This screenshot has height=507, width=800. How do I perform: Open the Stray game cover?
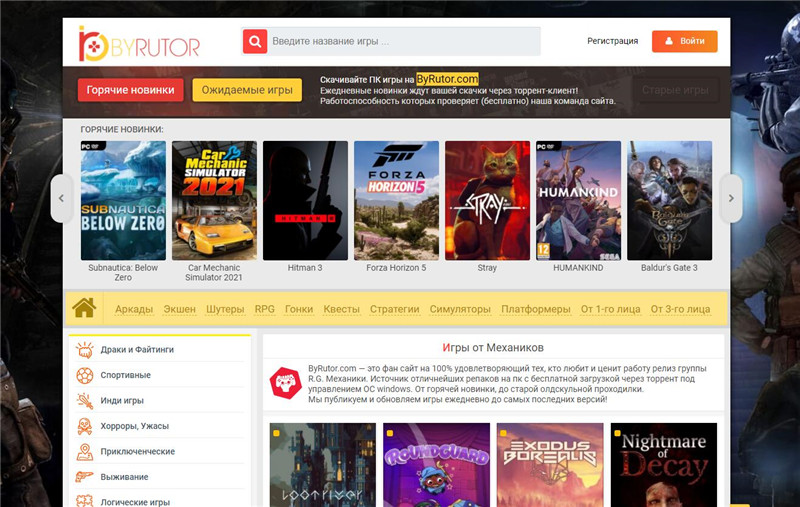point(487,200)
